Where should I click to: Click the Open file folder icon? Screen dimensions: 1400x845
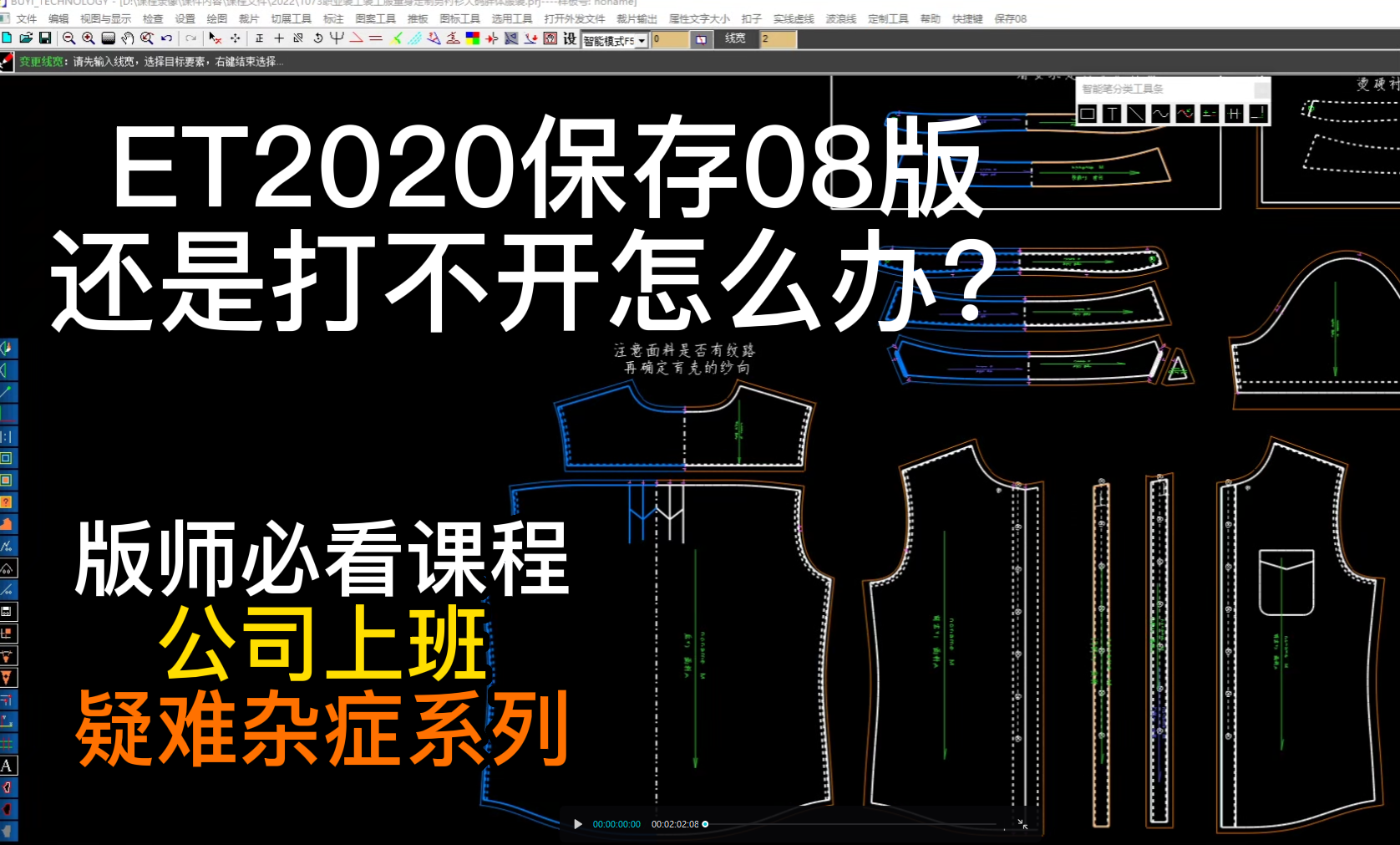26,38
